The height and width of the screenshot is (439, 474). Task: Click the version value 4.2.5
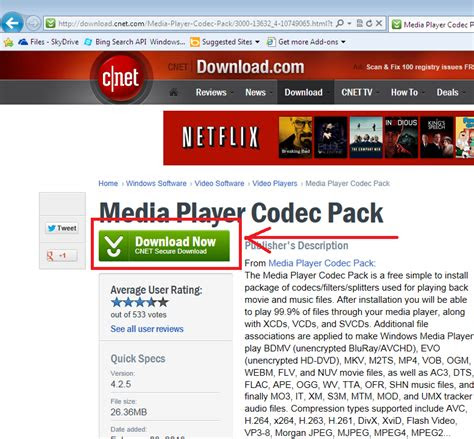pyautogui.click(x=121, y=384)
